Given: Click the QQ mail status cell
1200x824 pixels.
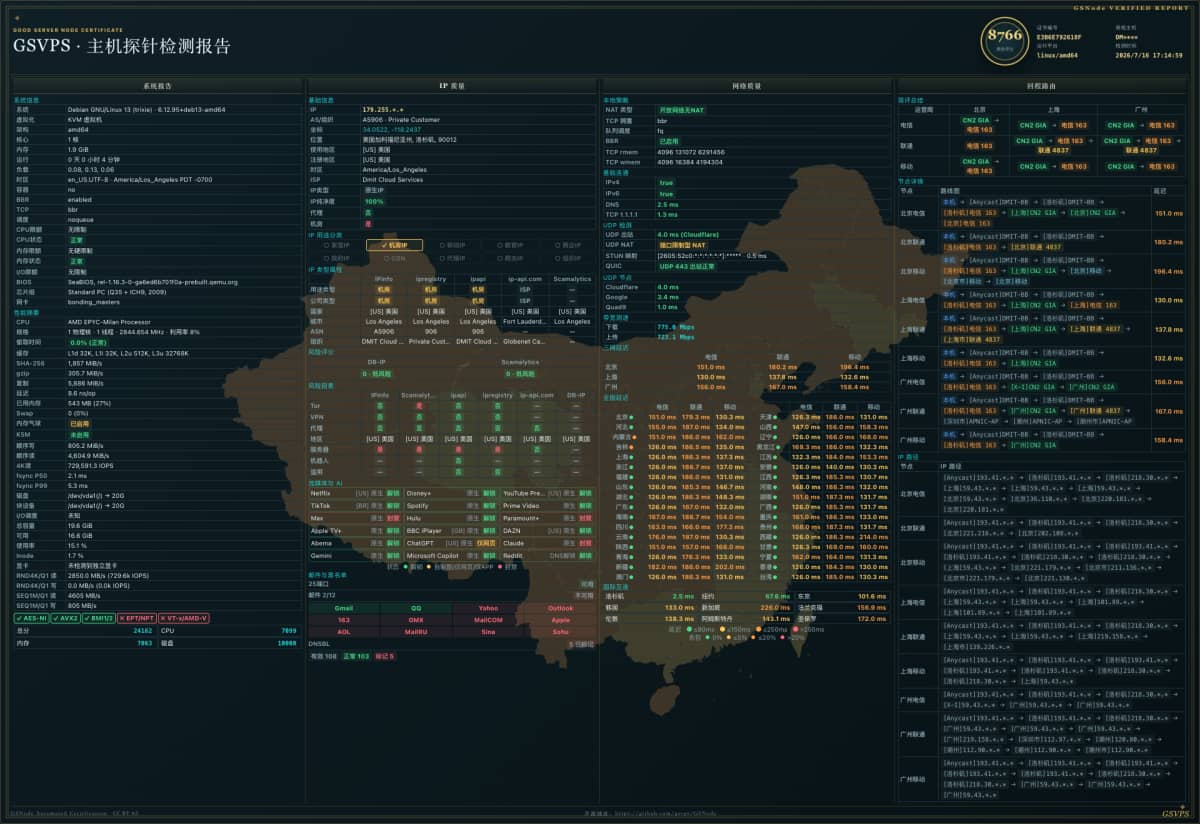Looking at the screenshot, I should coord(415,608).
